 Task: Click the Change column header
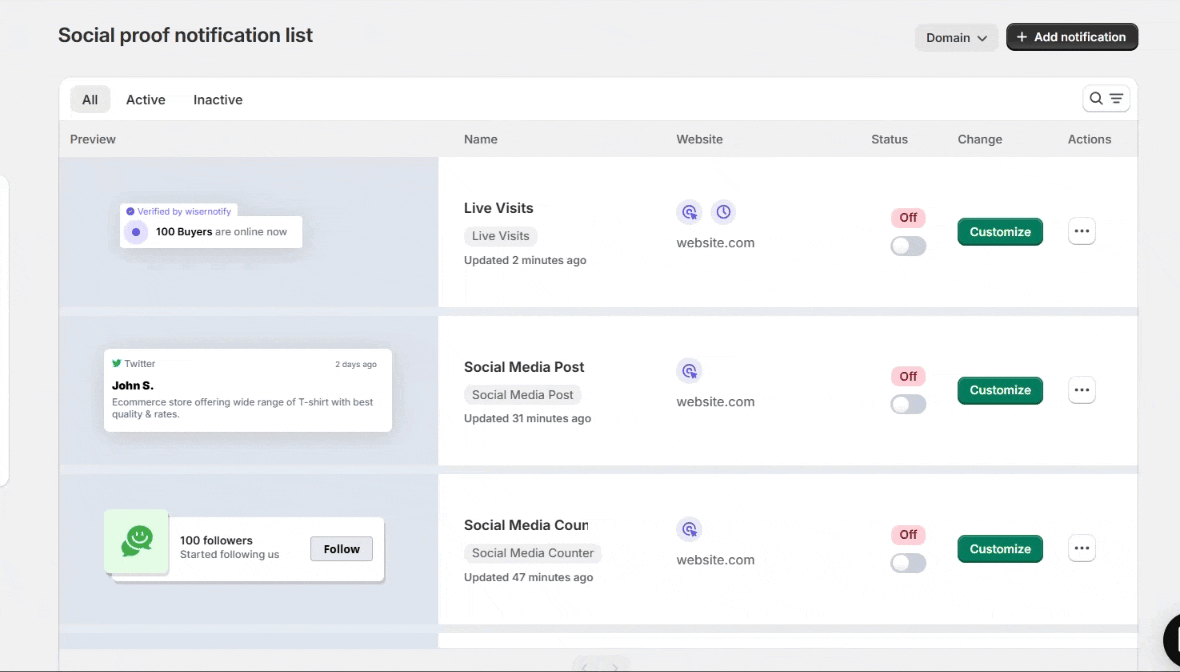click(x=980, y=139)
